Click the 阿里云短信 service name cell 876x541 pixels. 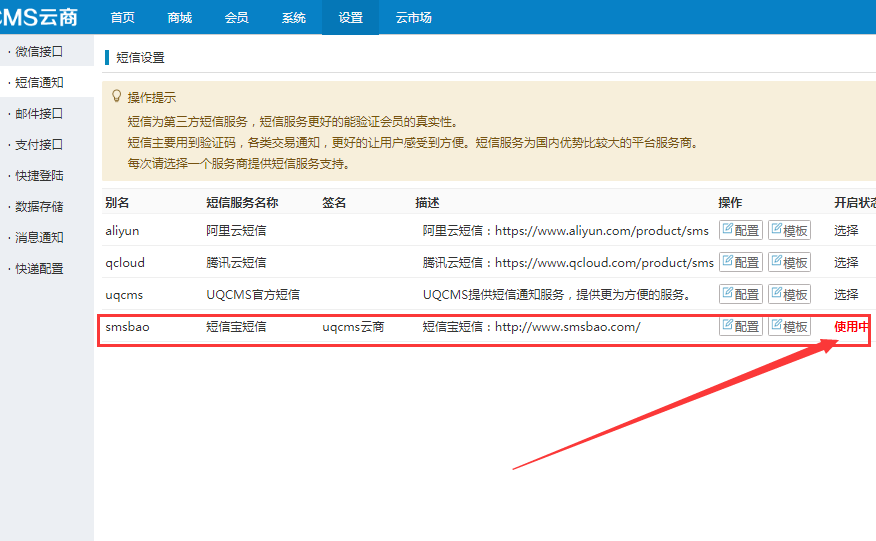click(236, 231)
